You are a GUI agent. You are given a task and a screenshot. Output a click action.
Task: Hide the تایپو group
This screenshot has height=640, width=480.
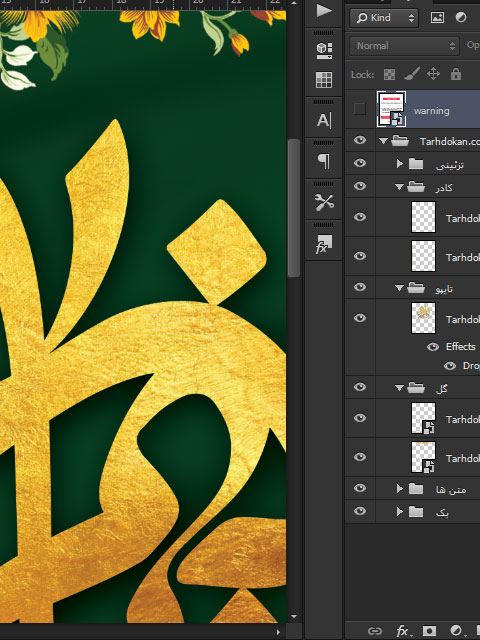click(360, 287)
